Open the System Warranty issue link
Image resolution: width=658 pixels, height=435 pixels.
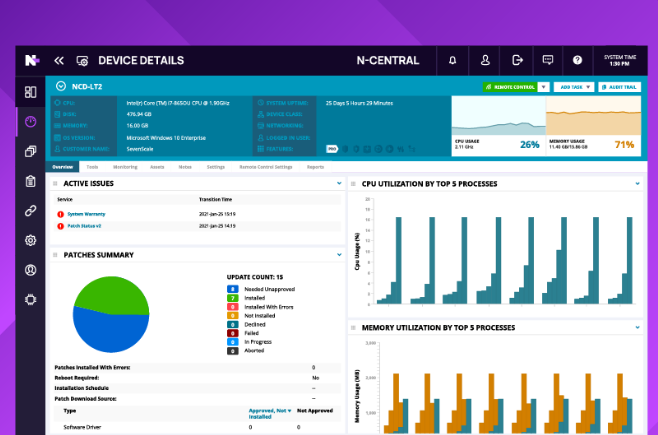[x=84, y=214]
